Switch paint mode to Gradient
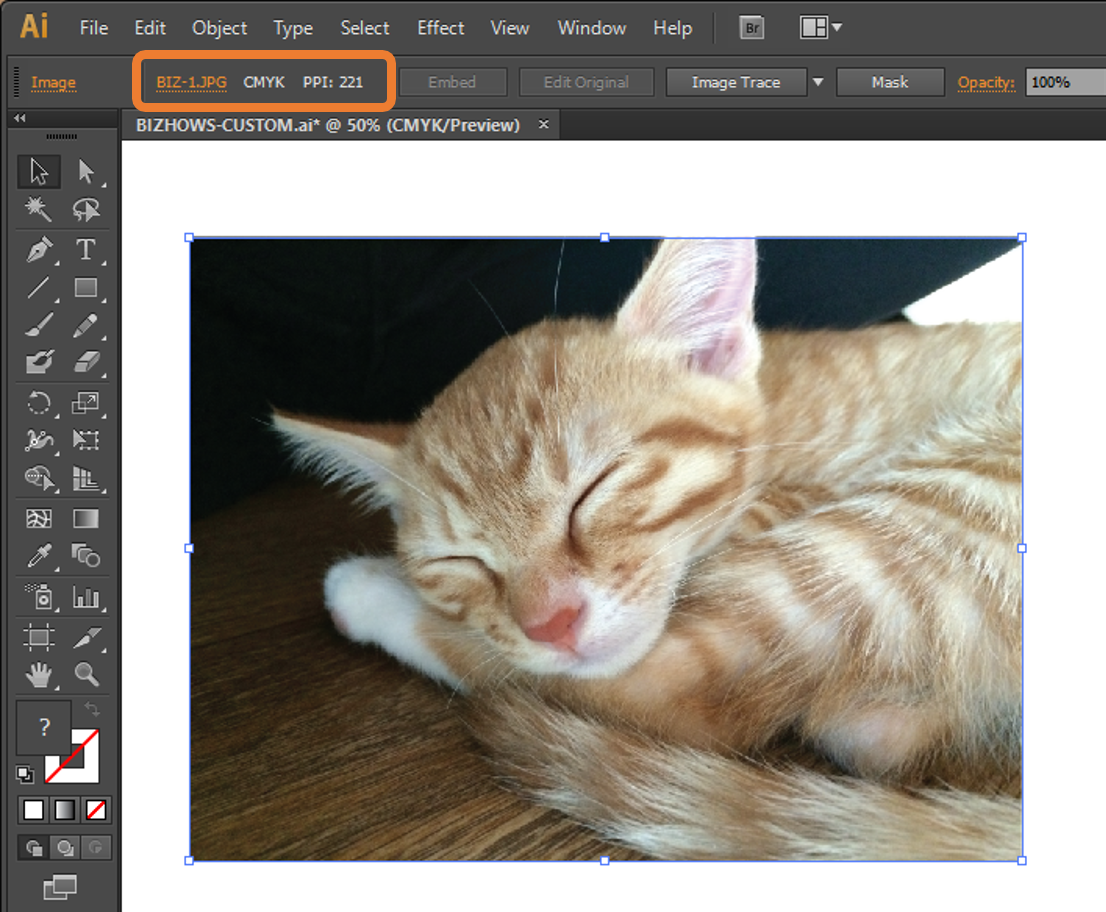The image size is (1106, 912). pyautogui.click(x=65, y=809)
